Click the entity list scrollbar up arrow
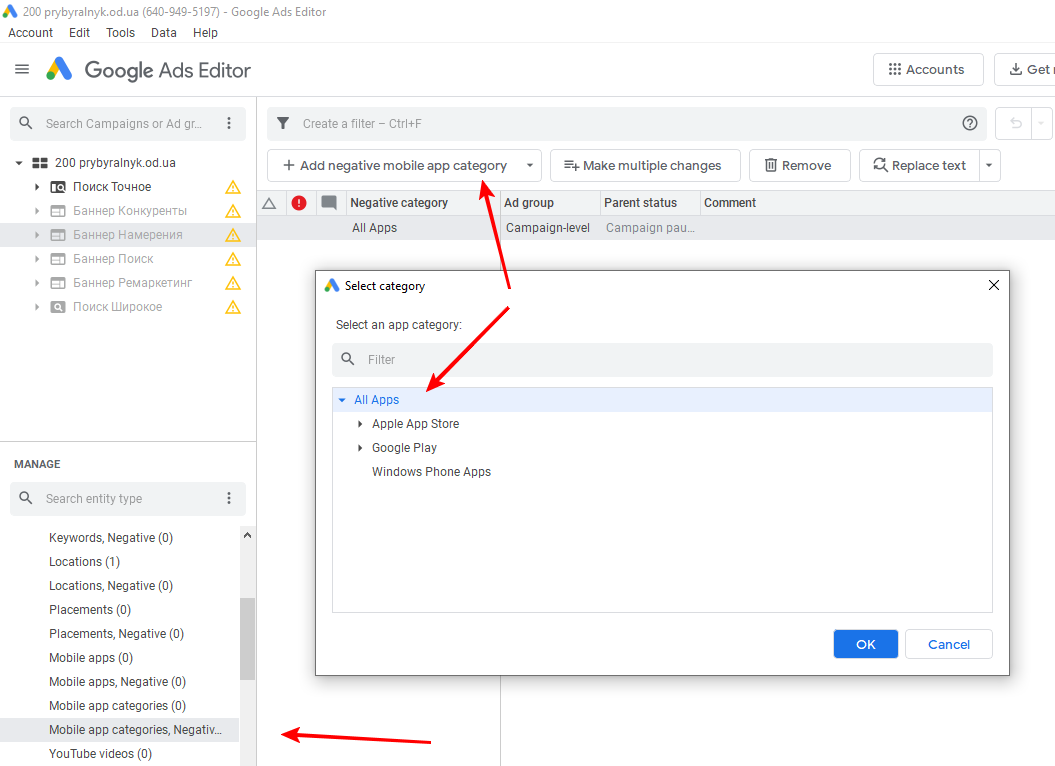This screenshot has height=766, width=1055. [247, 536]
